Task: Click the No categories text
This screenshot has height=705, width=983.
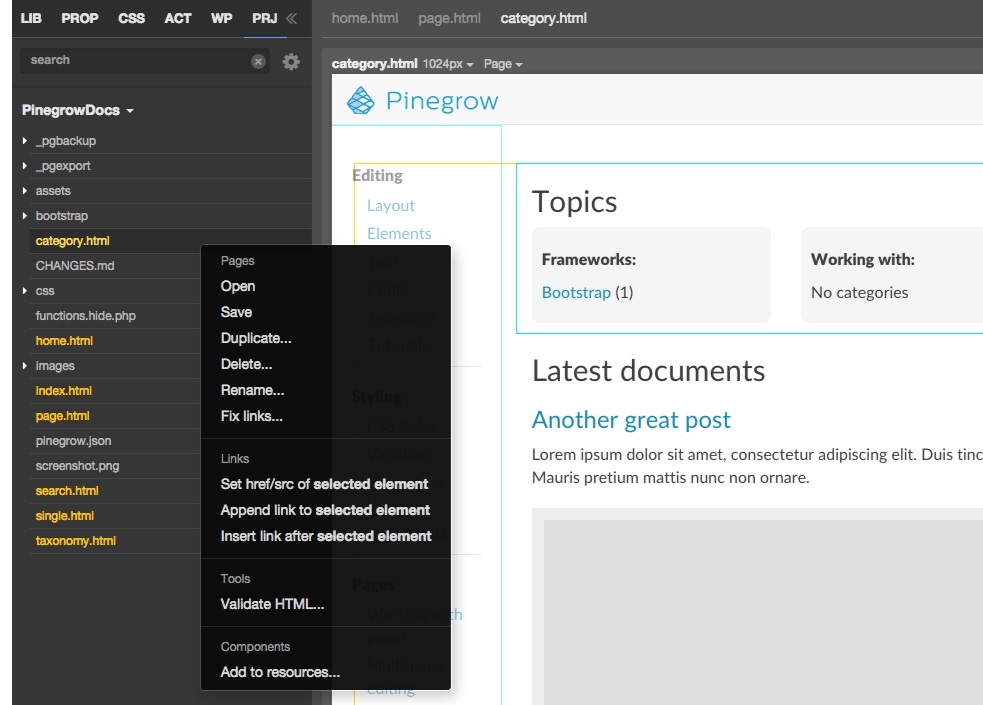Action: [x=859, y=293]
